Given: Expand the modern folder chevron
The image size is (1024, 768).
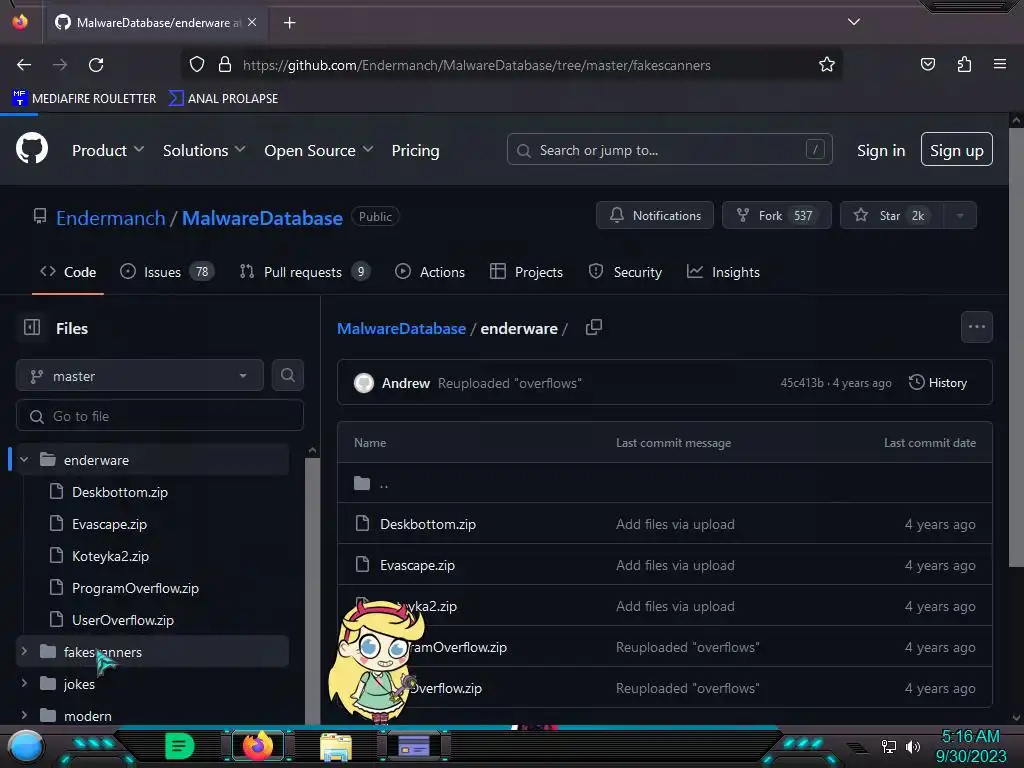Looking at the screenshot, I should [x=24, y=715].
